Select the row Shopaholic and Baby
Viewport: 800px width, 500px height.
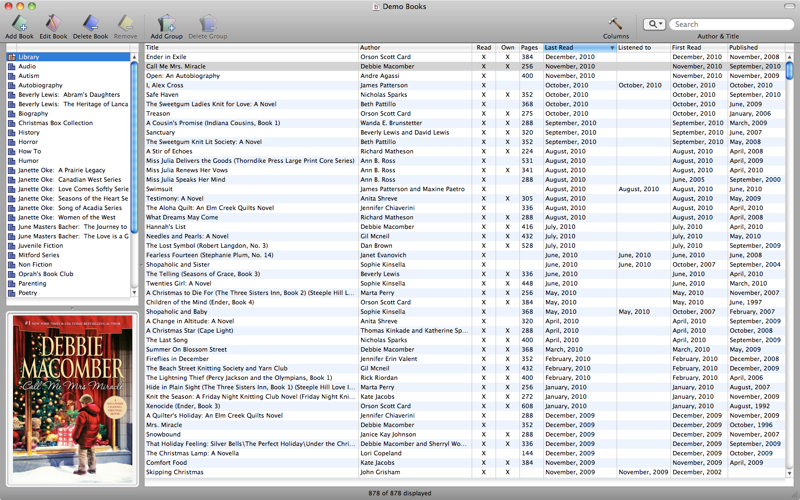click(x=465, y=312)
